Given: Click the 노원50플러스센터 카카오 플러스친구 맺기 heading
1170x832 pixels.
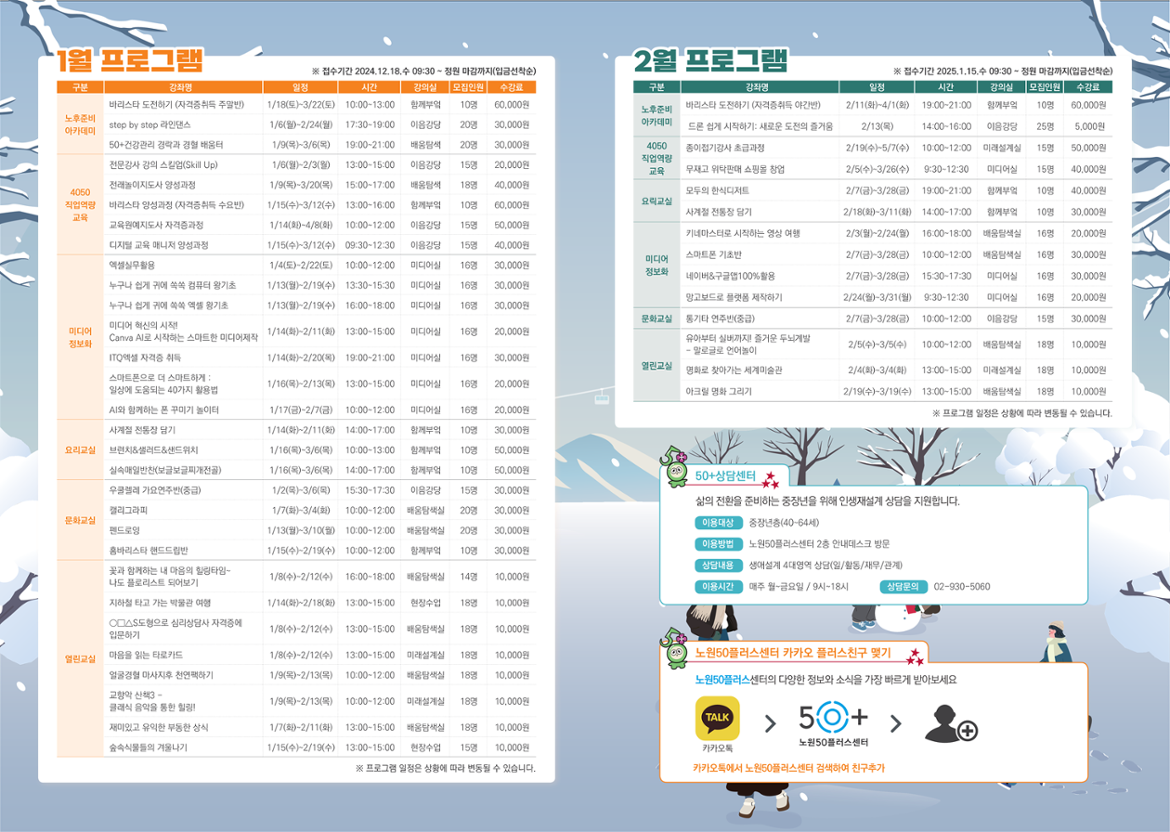Looking at the screenshot, I should click(792, 653).
